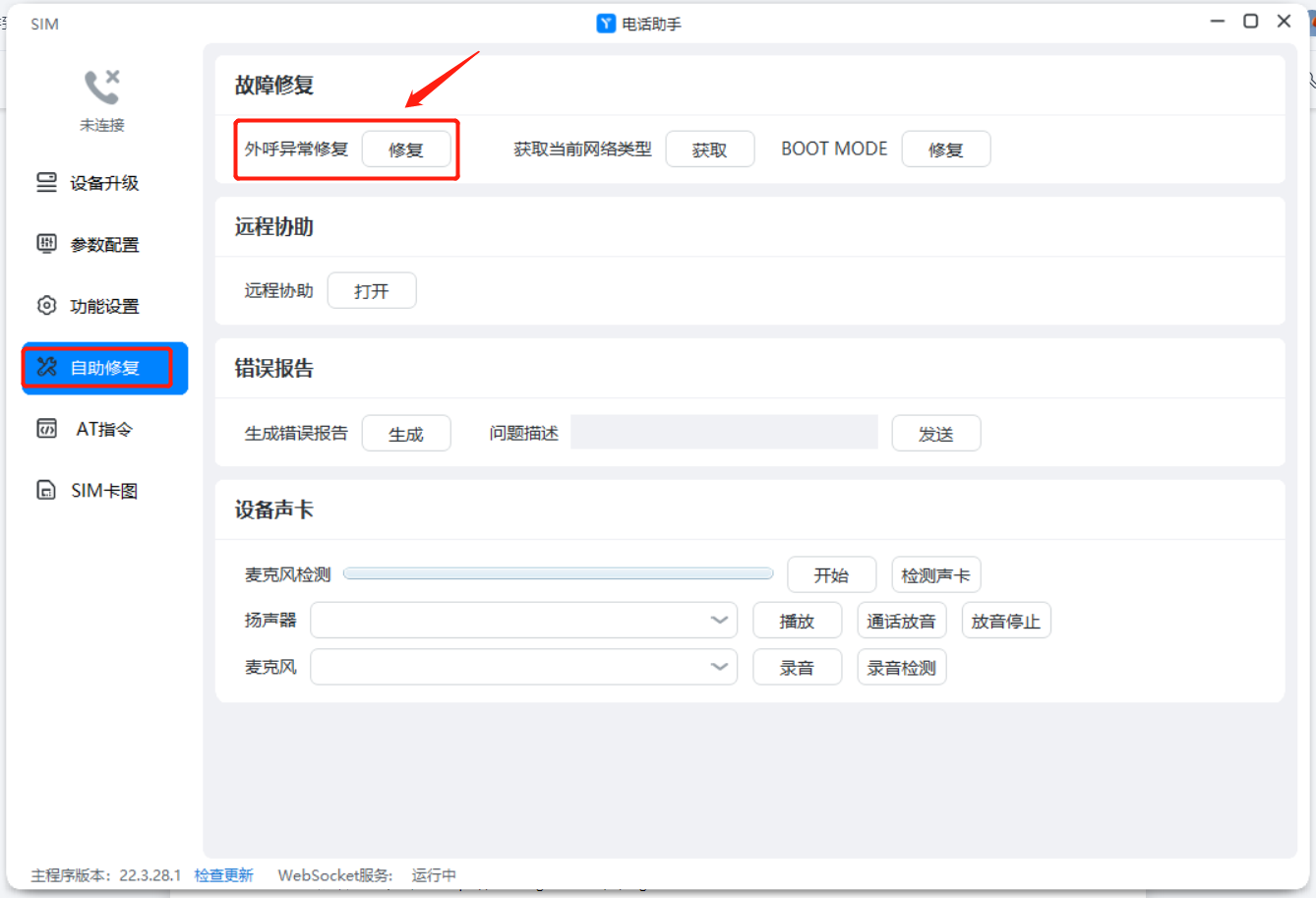The height and width of the screenshot is (898, 1316).
Task: Open the 设备升级 page
Action: (x=104, y=183)
